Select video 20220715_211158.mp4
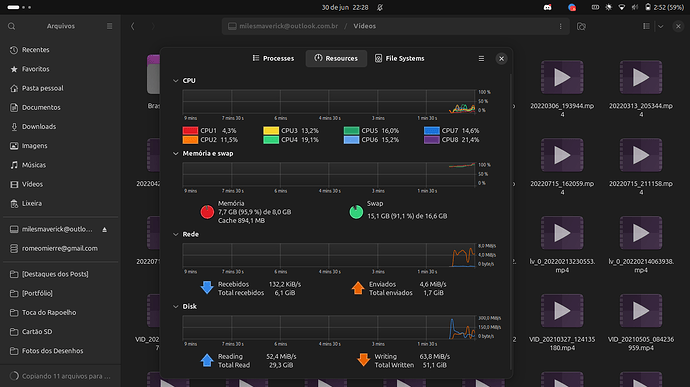The width and height of the screenshot is (690, 387). (x=641, y=166)
